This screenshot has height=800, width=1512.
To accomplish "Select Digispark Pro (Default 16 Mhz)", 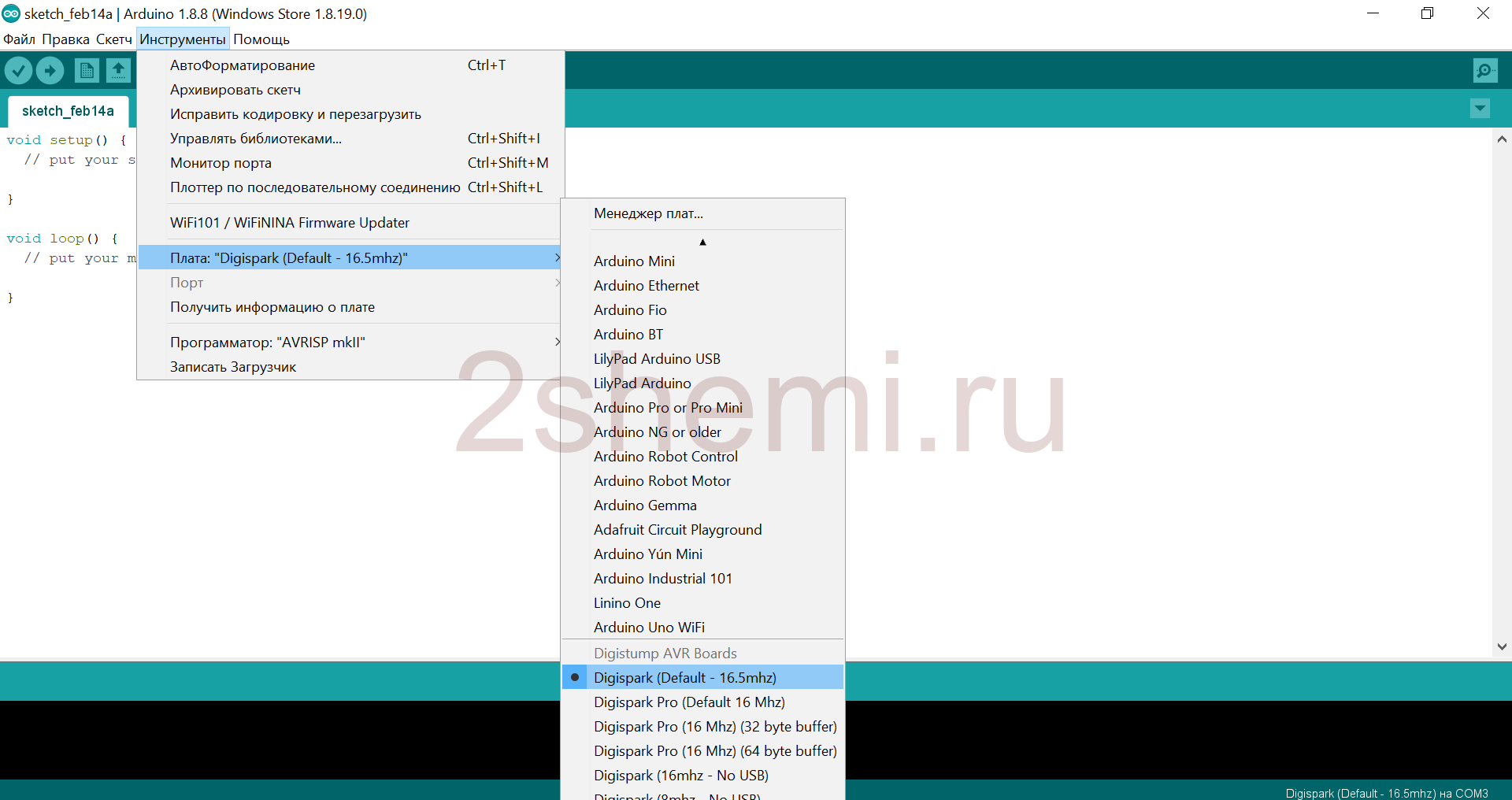I will pyautogui.click(x=702, y=702).
